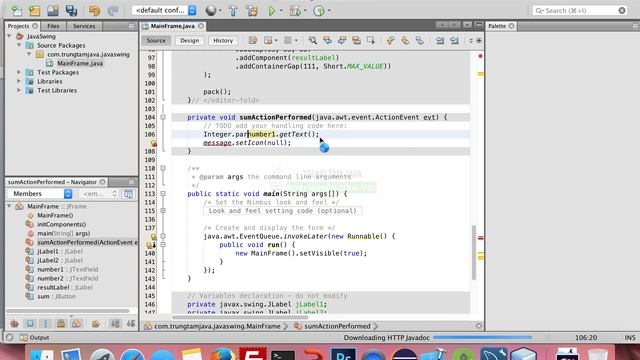Toggle Fully Qualified Names in Navigator

click(x=96, y=324)
